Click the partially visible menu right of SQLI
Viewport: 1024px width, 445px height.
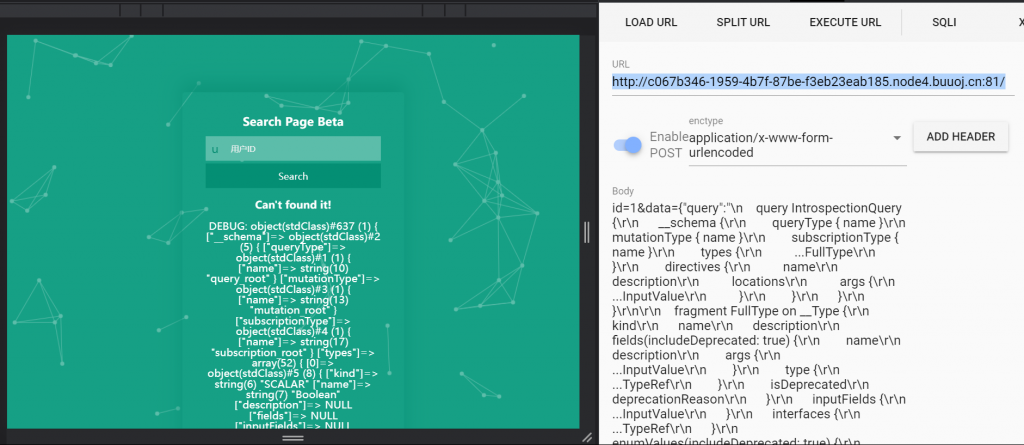tap(1018, 22)
